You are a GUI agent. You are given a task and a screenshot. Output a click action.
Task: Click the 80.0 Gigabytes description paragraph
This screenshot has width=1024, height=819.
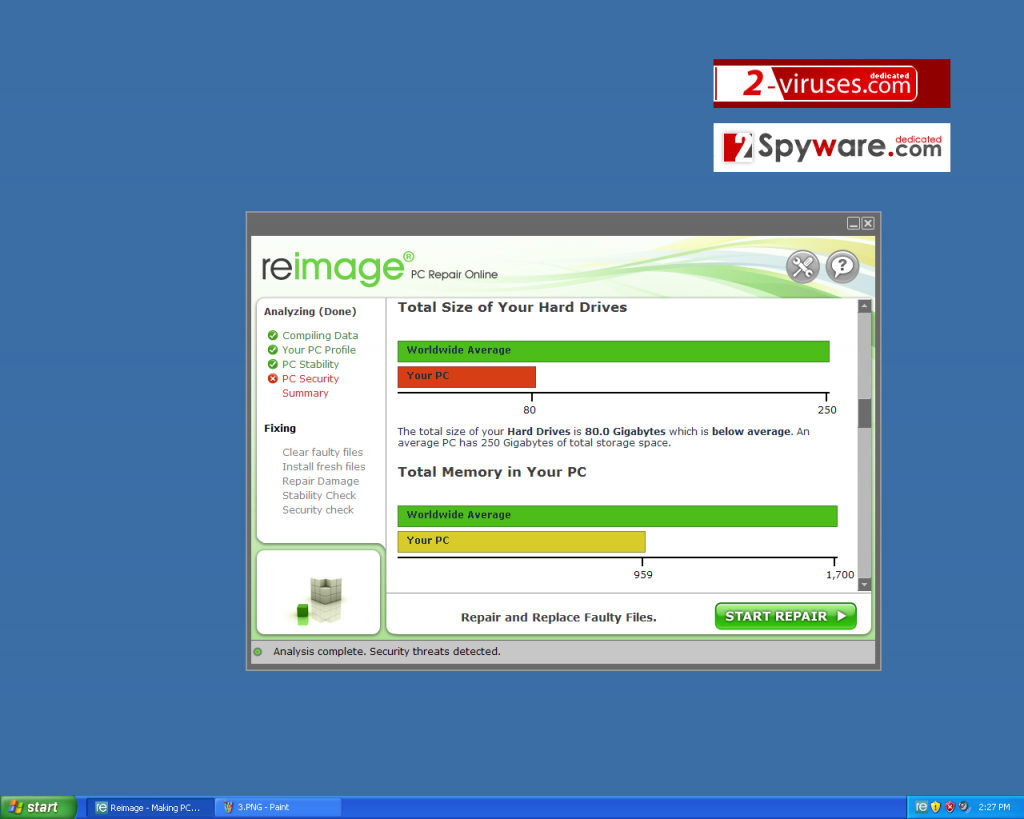point(603,437)
